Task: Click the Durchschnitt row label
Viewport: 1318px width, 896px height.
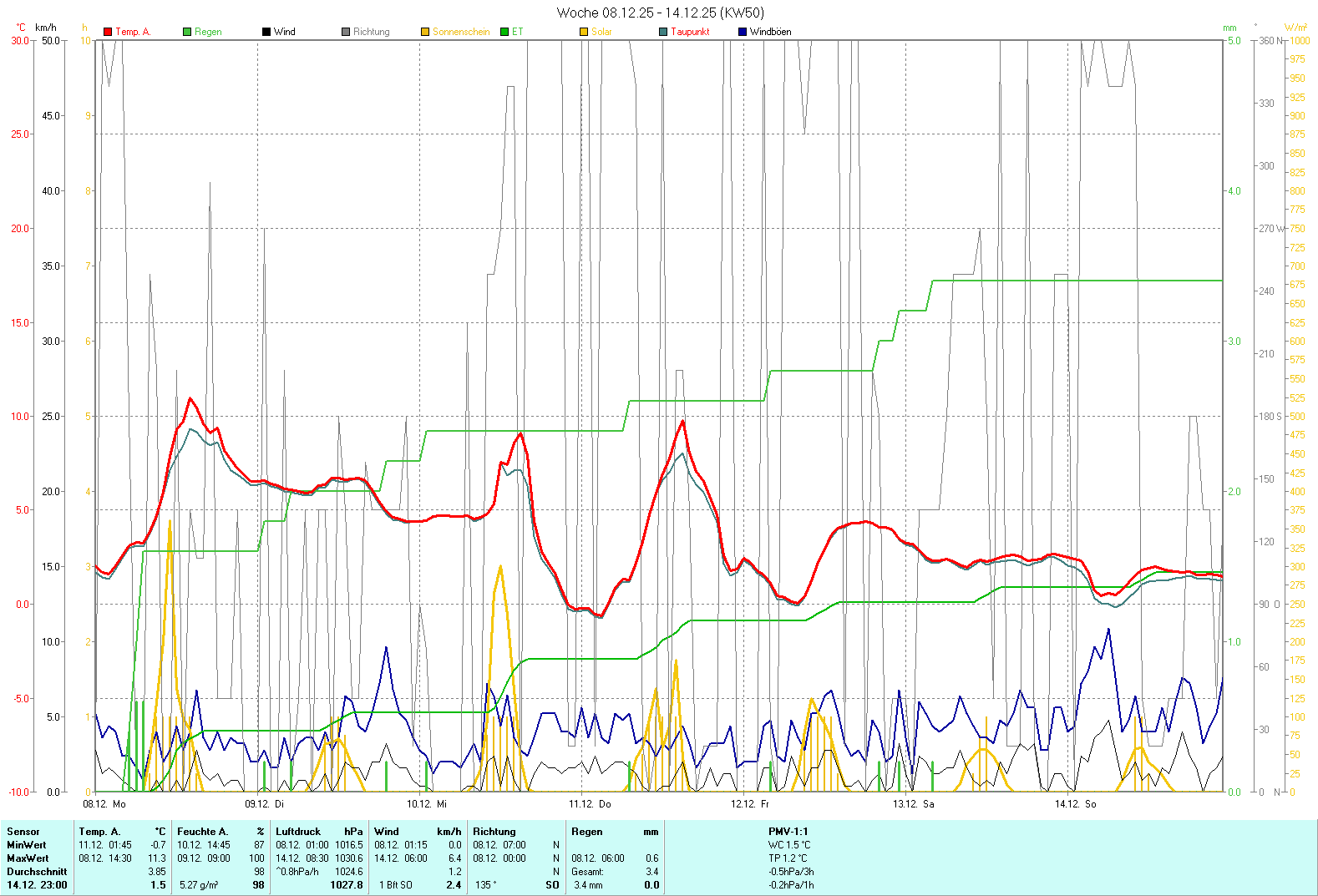Action: 37,872
